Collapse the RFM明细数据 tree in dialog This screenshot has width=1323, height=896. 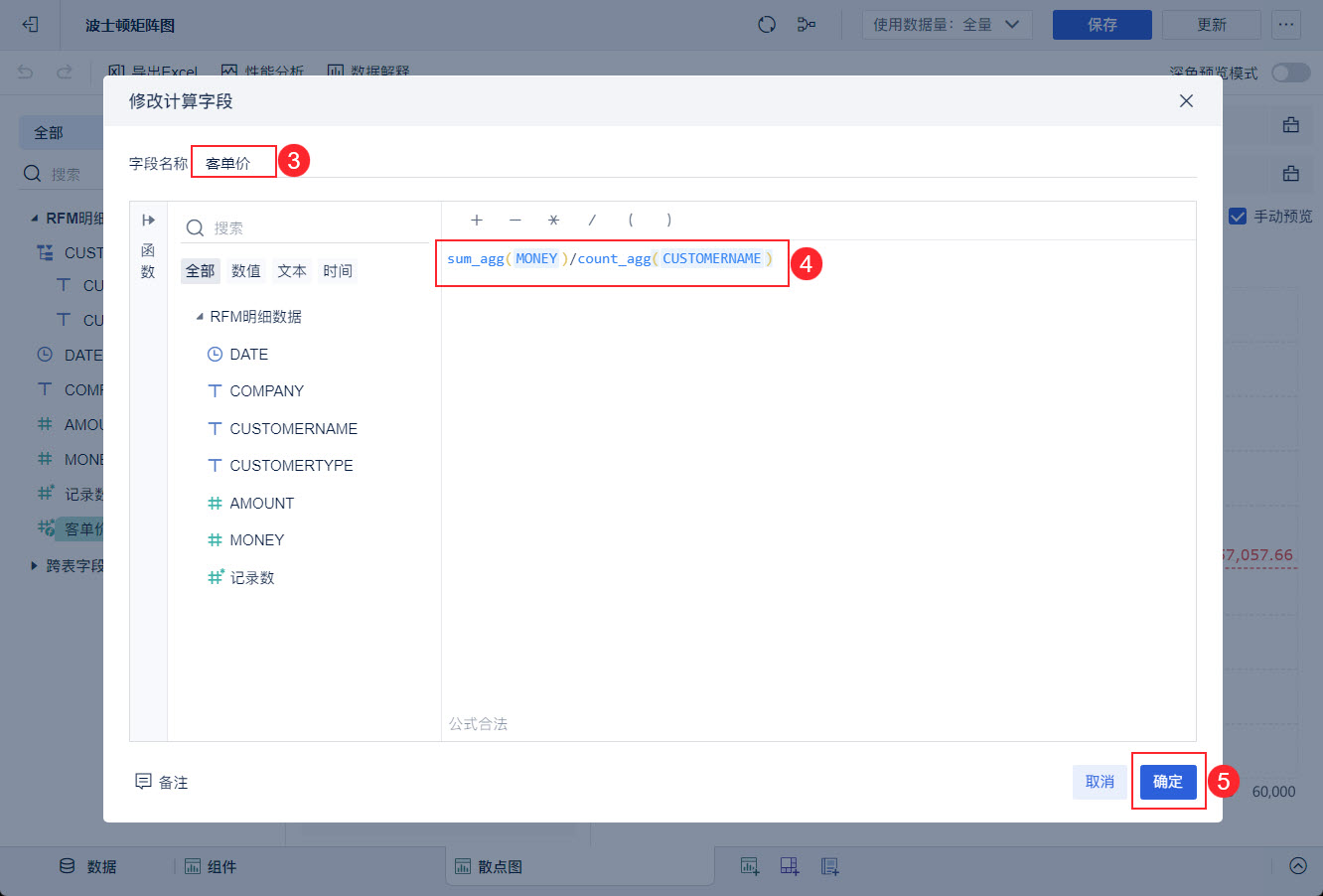200,317
